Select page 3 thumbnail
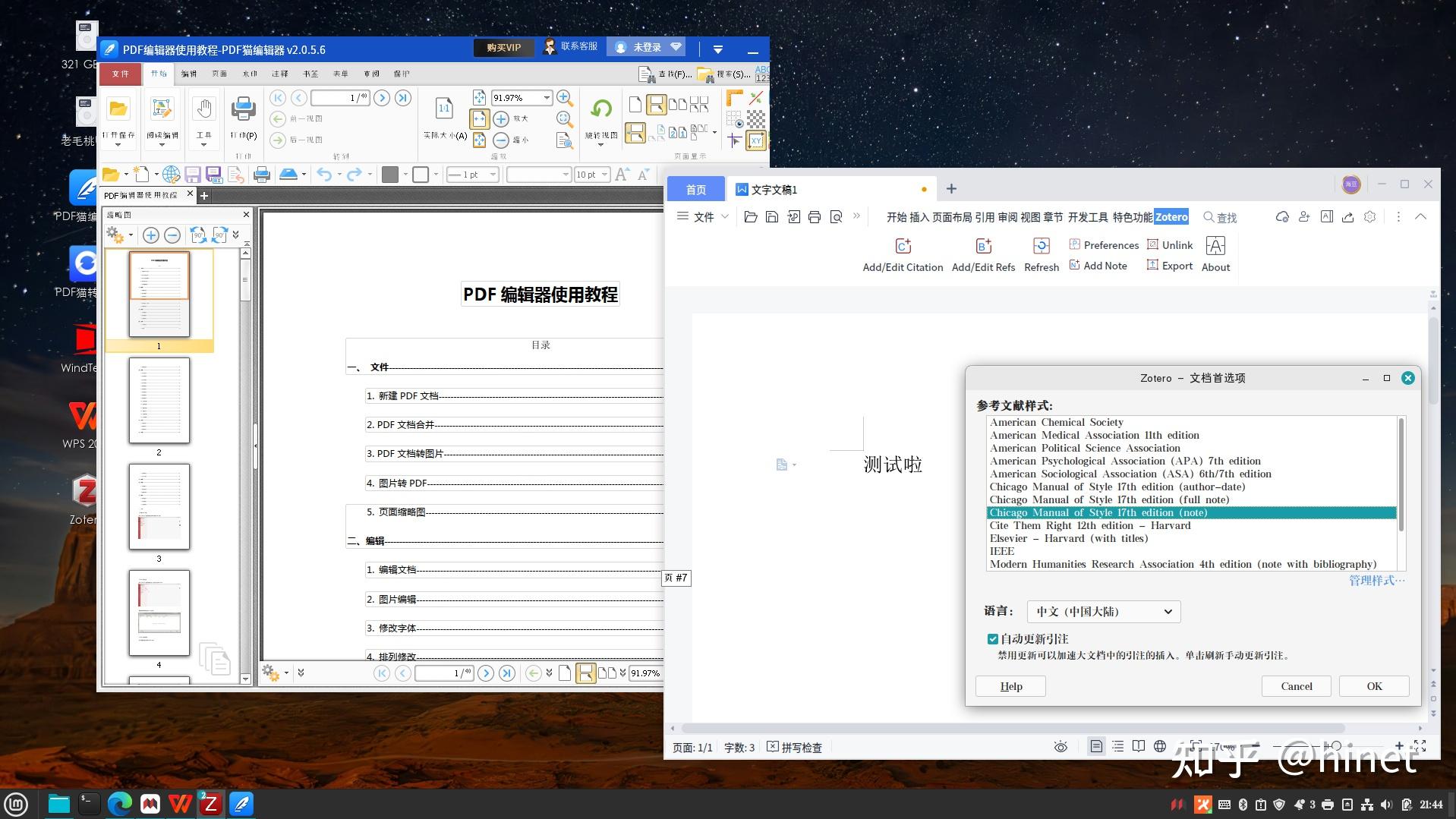 [x=159, y=506]
